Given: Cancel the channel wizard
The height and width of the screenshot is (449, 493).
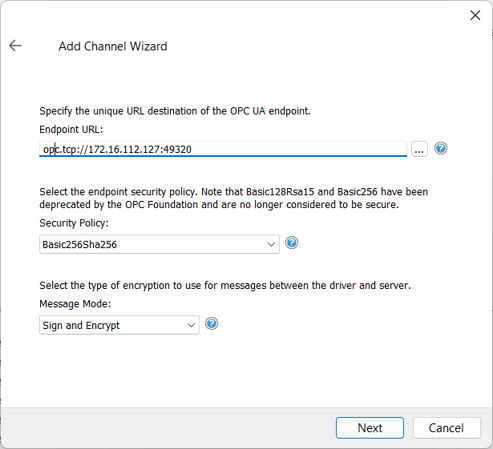Looking at the screenshot, I should point(447,428).
